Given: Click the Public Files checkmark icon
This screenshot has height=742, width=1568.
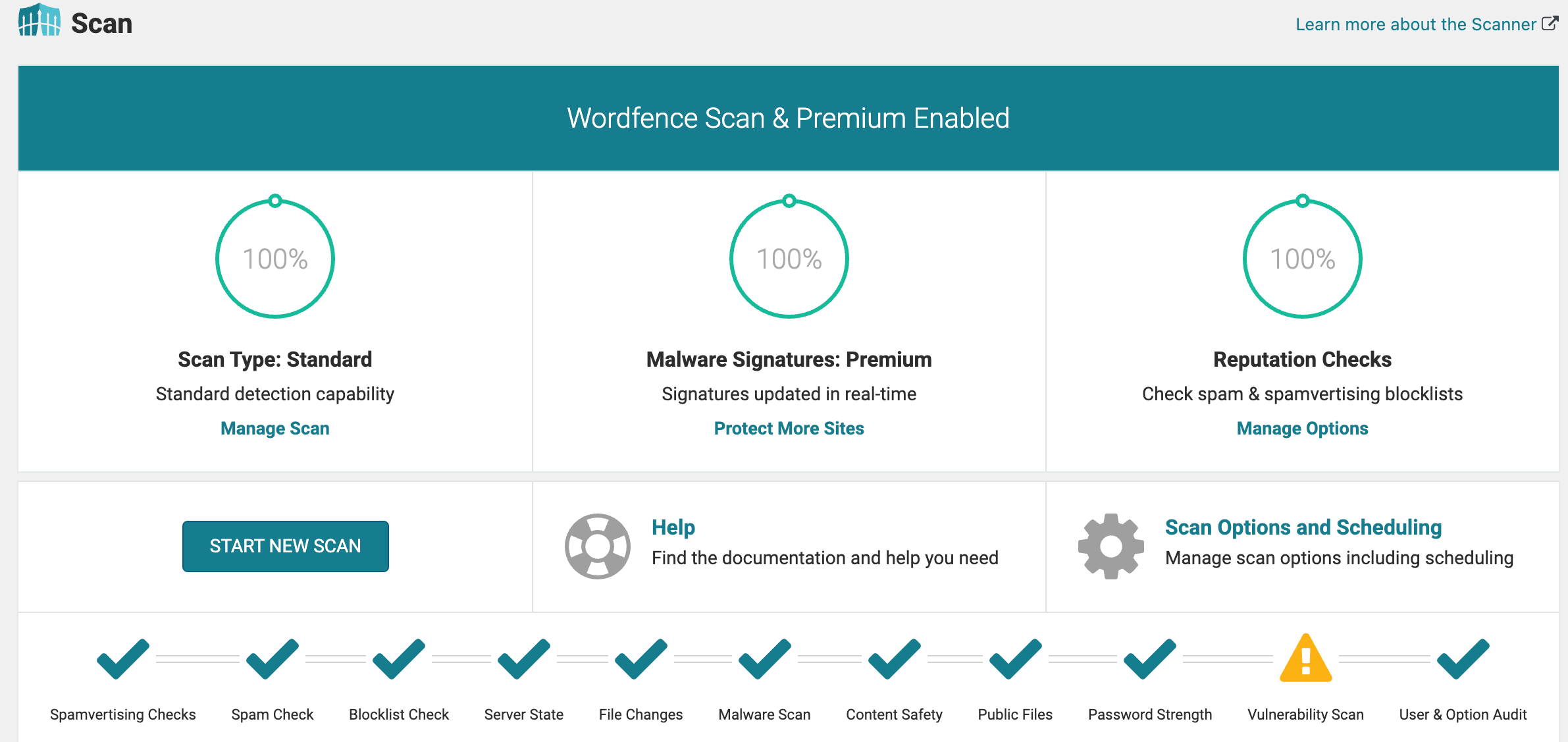Looking at the screenshot, I should pos(1014,658).
